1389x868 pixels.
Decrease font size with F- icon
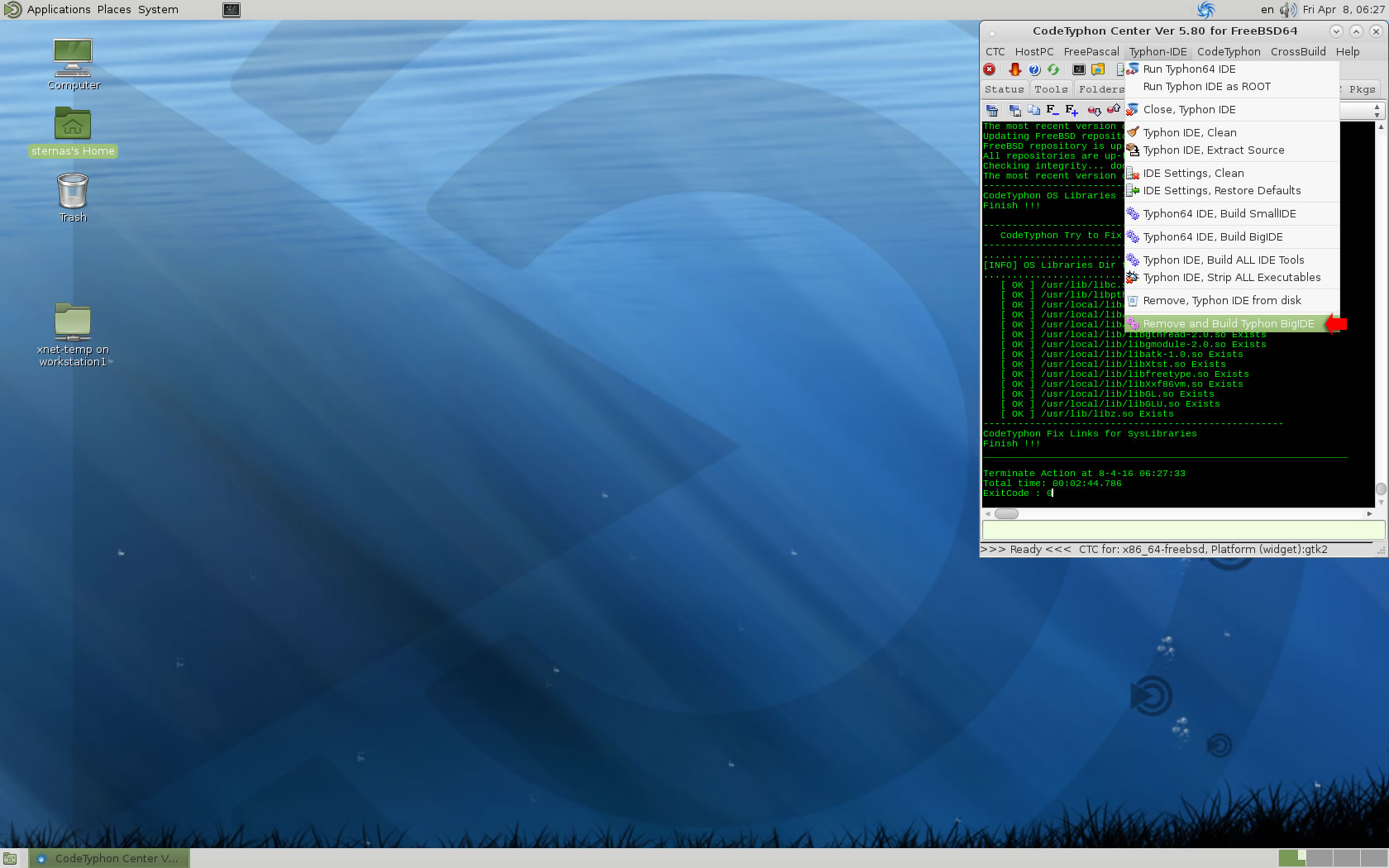click(x=1052, y=109)
